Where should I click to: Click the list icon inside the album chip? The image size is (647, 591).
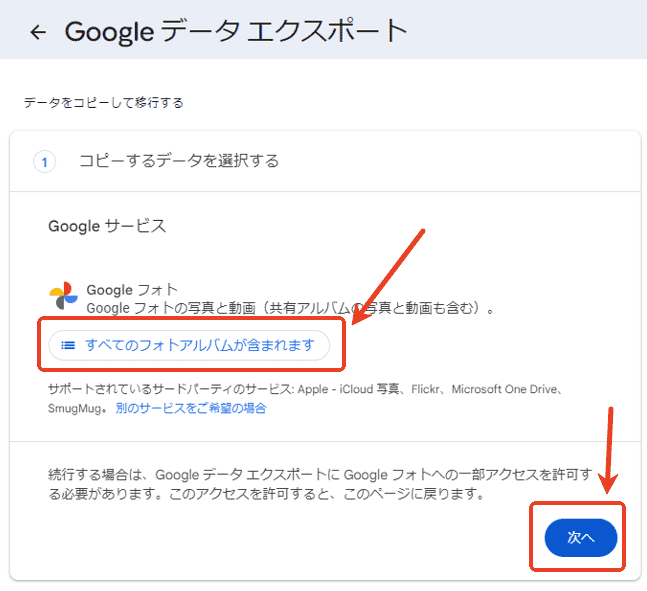coord(68,345)
